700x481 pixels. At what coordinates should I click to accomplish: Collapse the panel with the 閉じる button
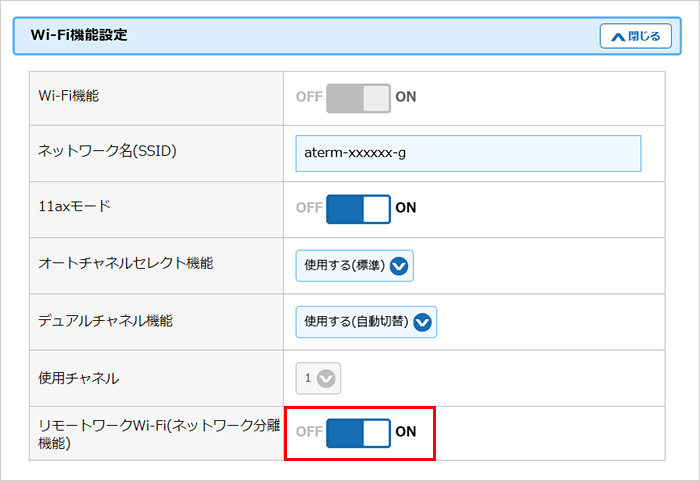tap(634, 36)
